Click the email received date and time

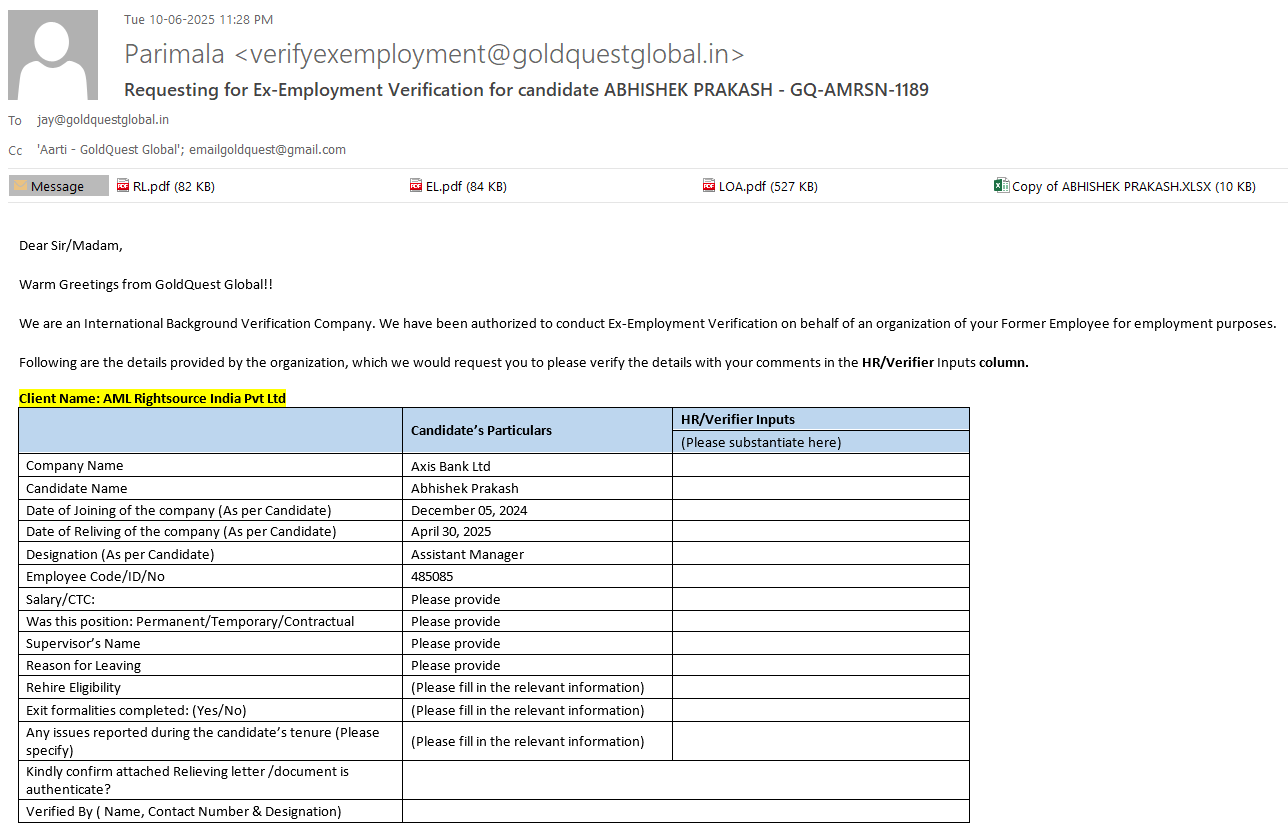[x=198, y=19]
